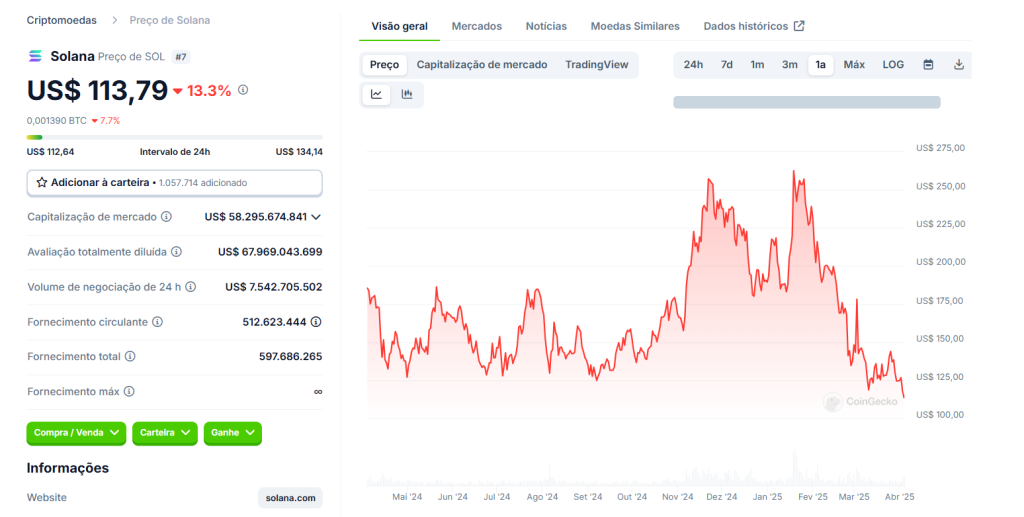The image size is (1024, 517).
Task: Open Moedas Similares tab
Action: point(635,26)
